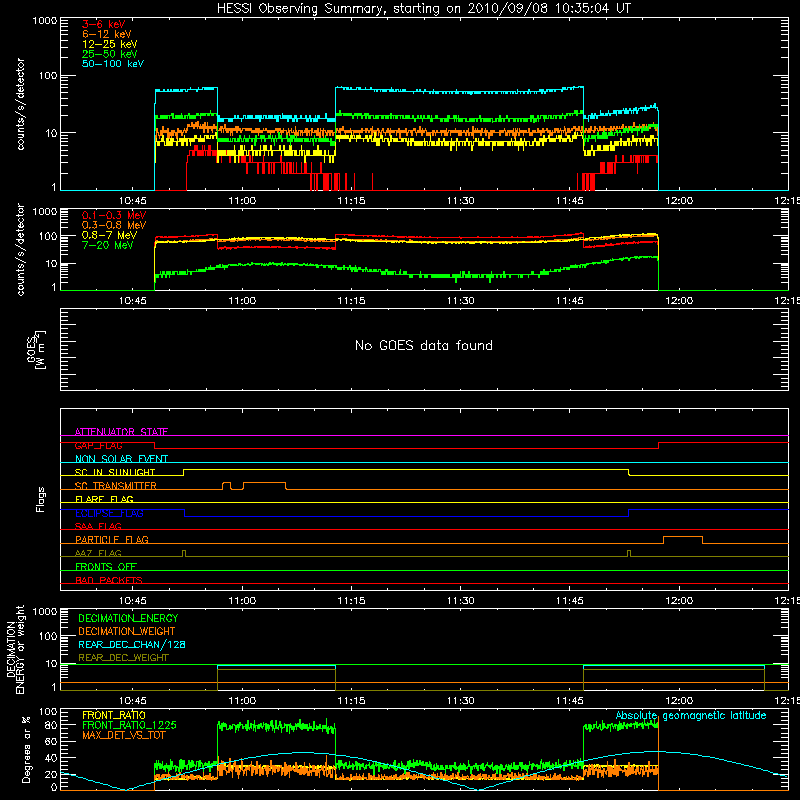800x800 pixels.
Task: Click 'Absolute geomagnetic latitude' legend text
Action: [691, 716]
